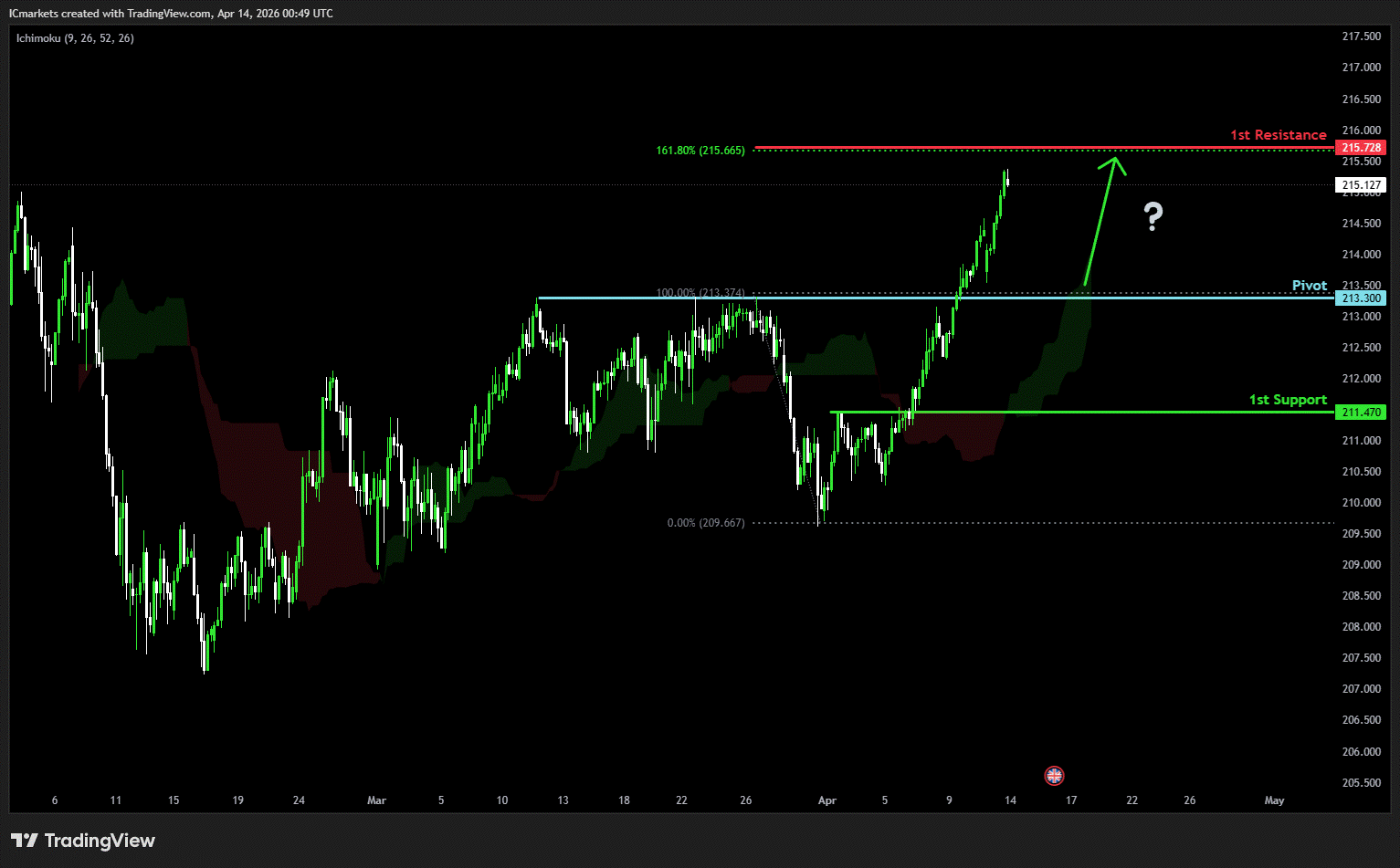The width and height of the screenshot is (1400, 868).
Task: Select the 161.80% (215.665) Fibonacci label
Action: pyautogui.click(x=700, y=151)
